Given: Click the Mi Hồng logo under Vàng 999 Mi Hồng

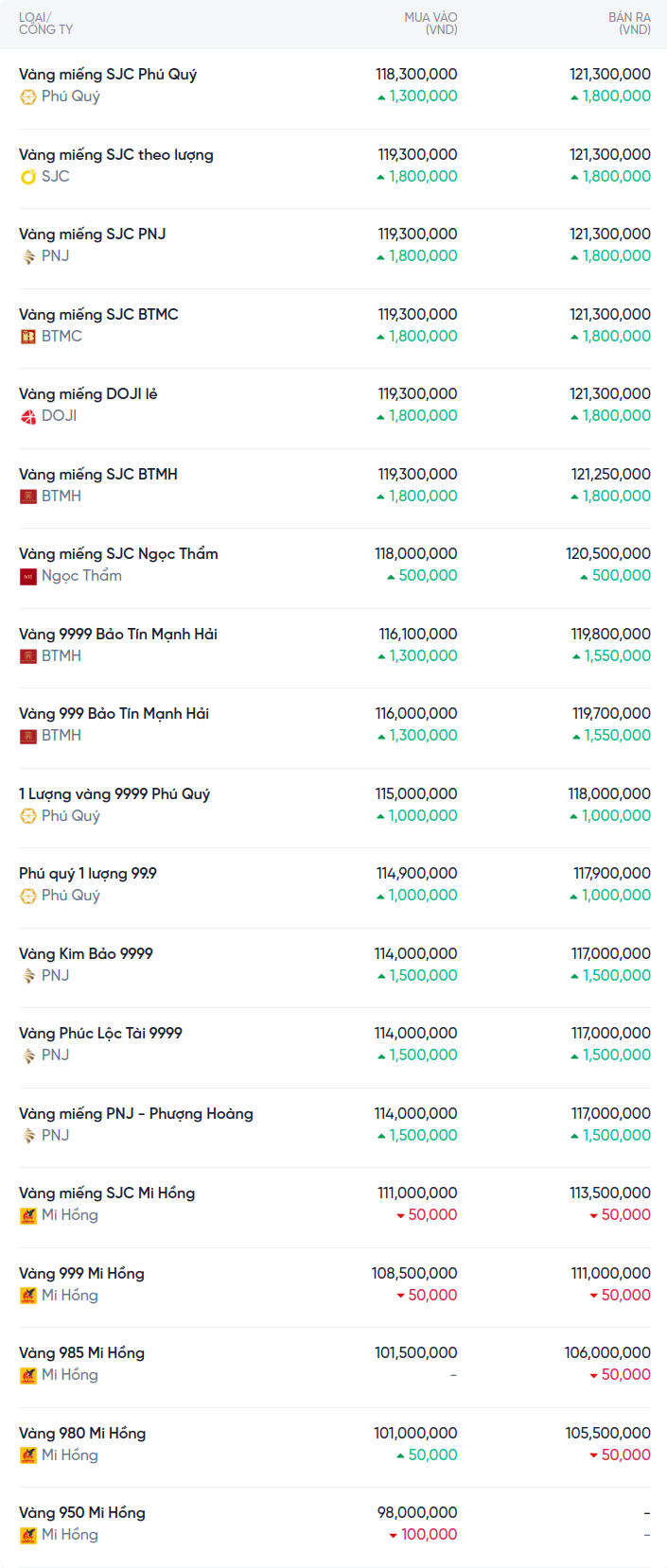Looking at the screenshot, I should [x=28, y=1296].
